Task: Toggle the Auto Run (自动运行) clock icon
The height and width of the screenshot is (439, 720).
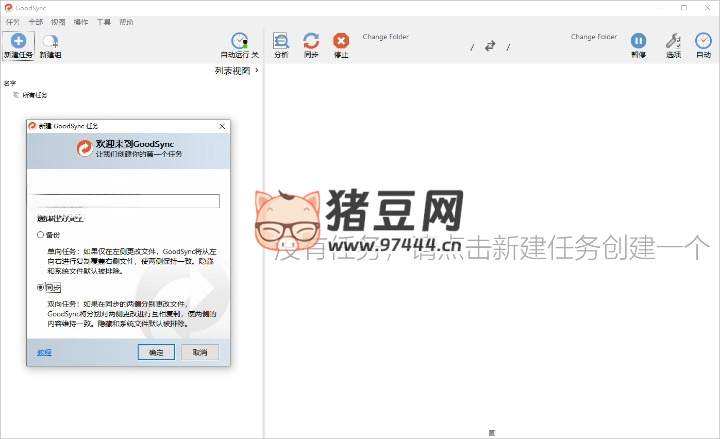Action: point(239,41)
